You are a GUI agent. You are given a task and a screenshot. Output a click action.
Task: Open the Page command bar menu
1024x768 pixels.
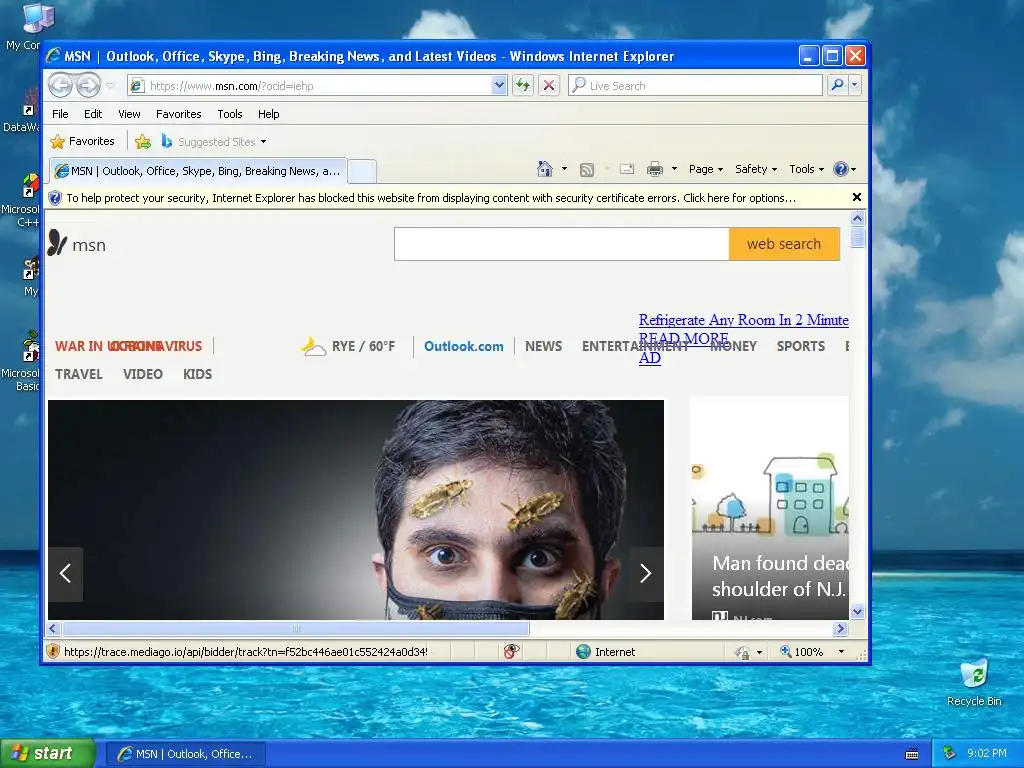tap(706, 169)
